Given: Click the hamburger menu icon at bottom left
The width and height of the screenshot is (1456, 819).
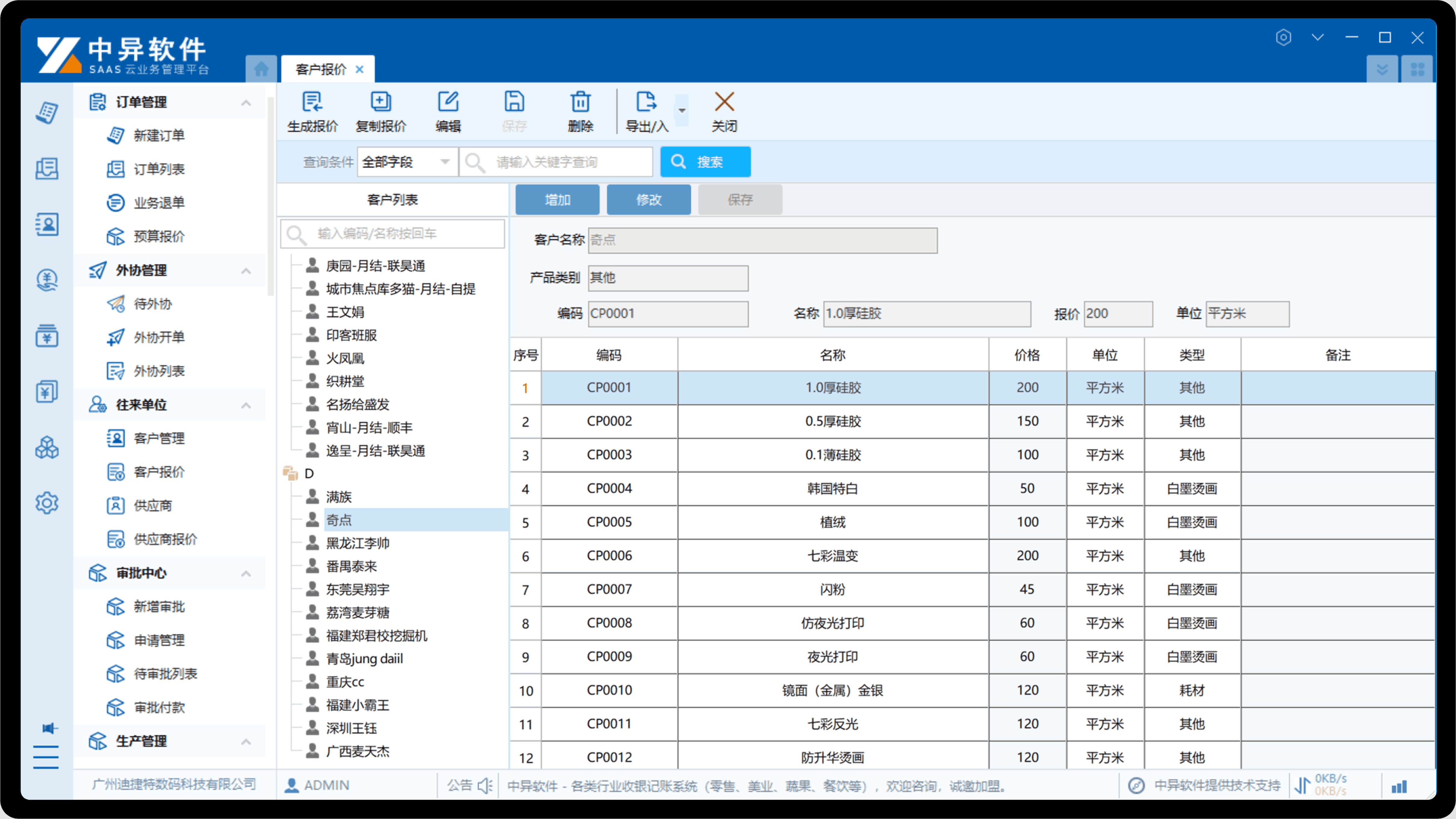Looking at the screenshot, I should coord(46,757).
